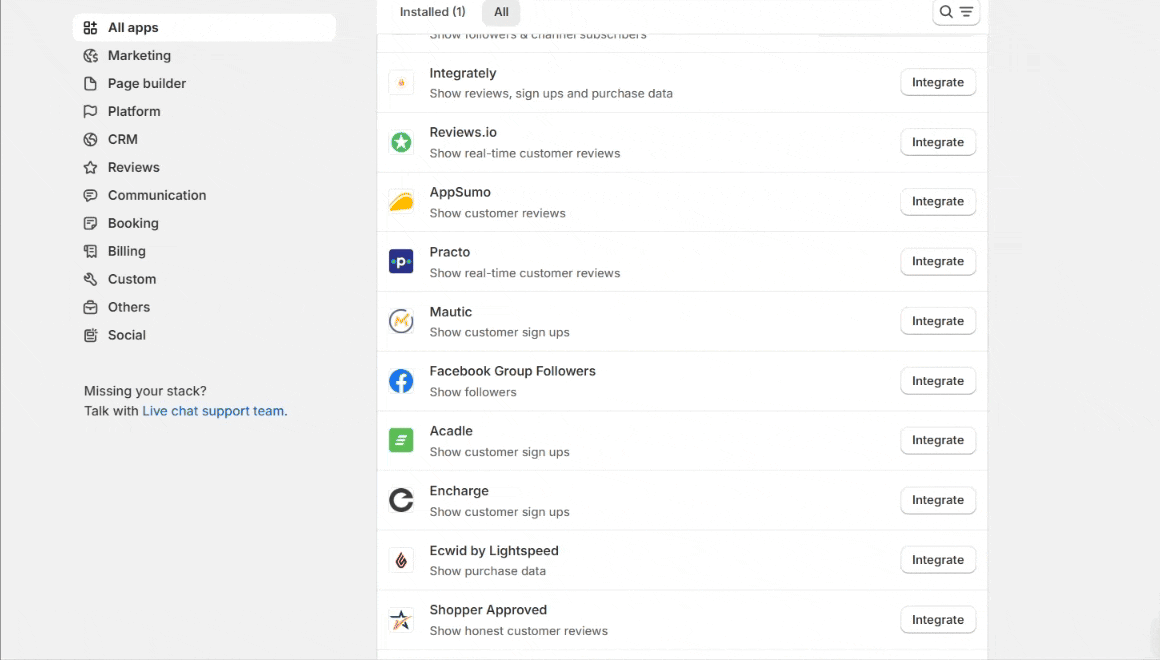Click the Ecwid by Lightspeed title
The height and width of the screenshot is (660, 1160).
click(494, 550)
